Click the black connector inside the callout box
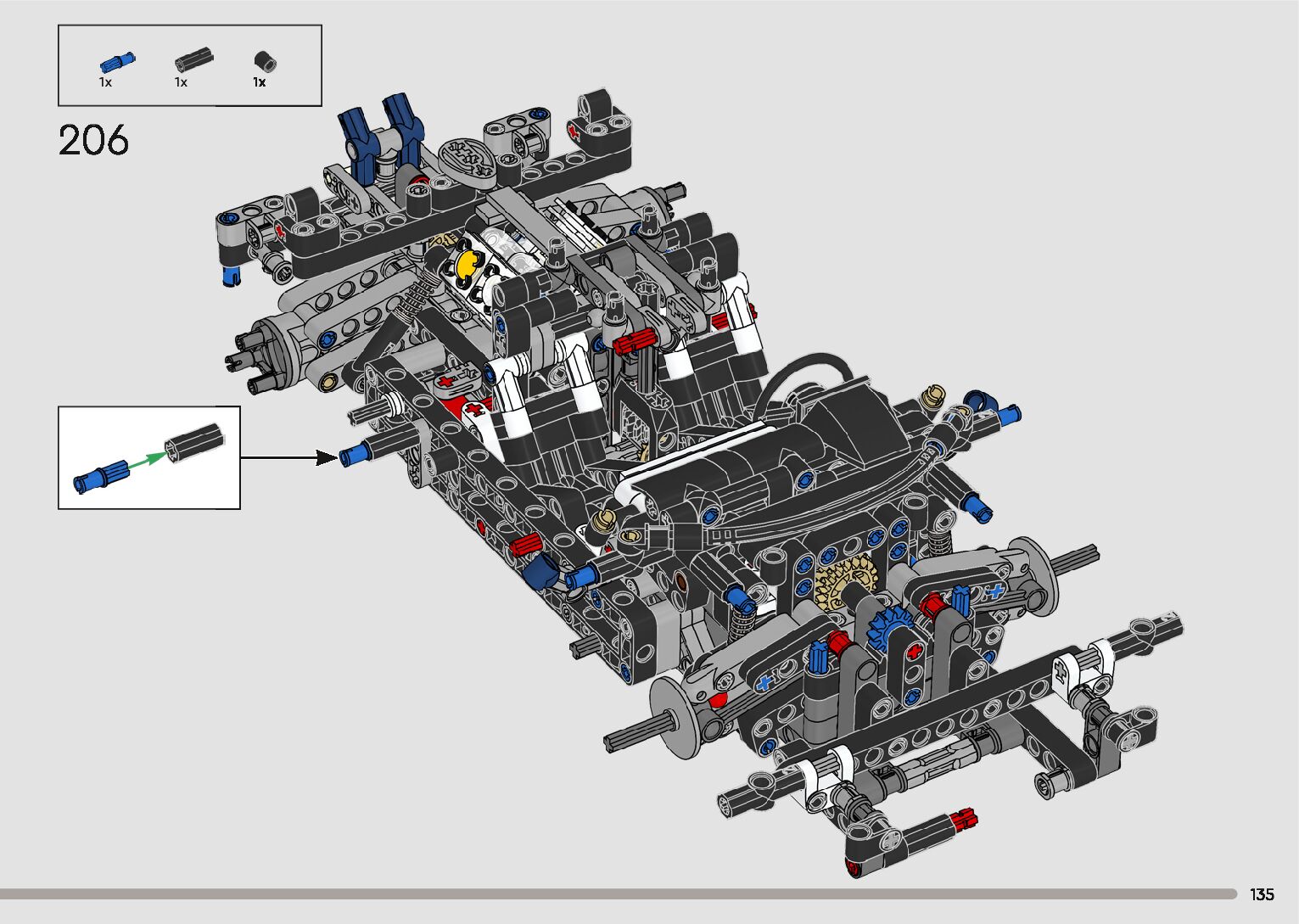The width and height of the screenshot is (1299, 924). pyautogui.click(x=194, y=443)
